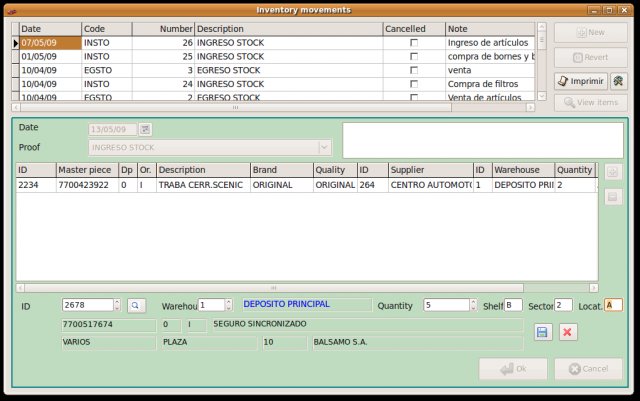This screenshot has width=640, height=401.
Task: Click the Date input field 13/05/09
Action: pyautogui.click(x=113, y=129)
